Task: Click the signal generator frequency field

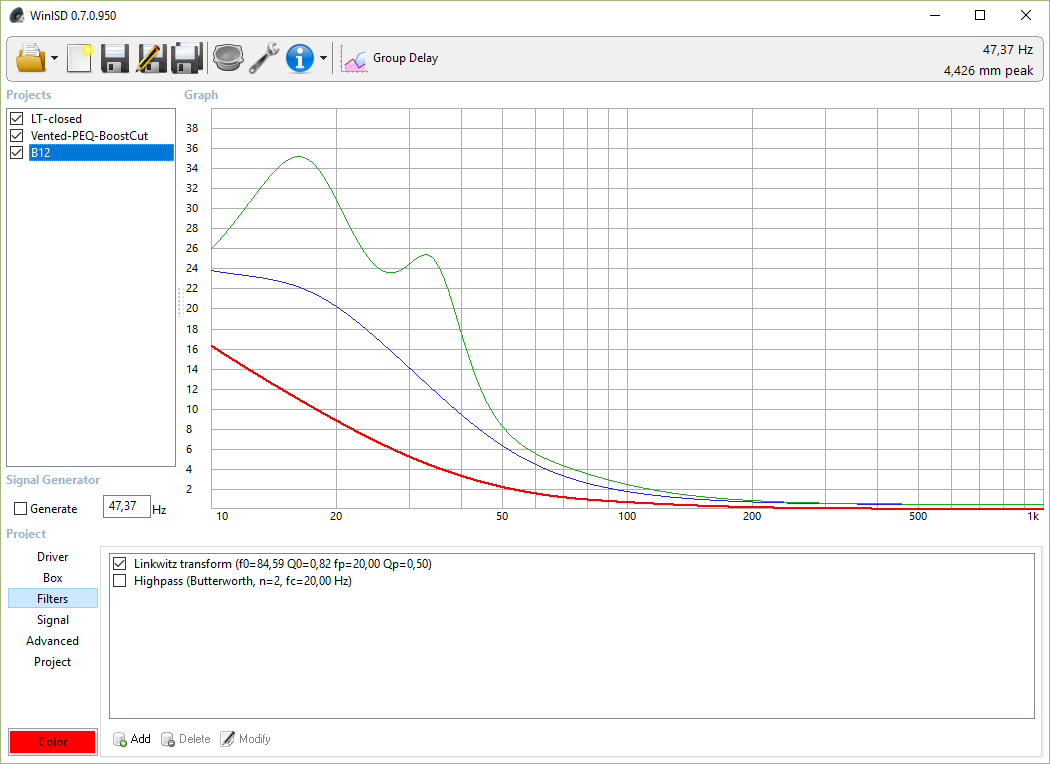Action: point(127,506)
